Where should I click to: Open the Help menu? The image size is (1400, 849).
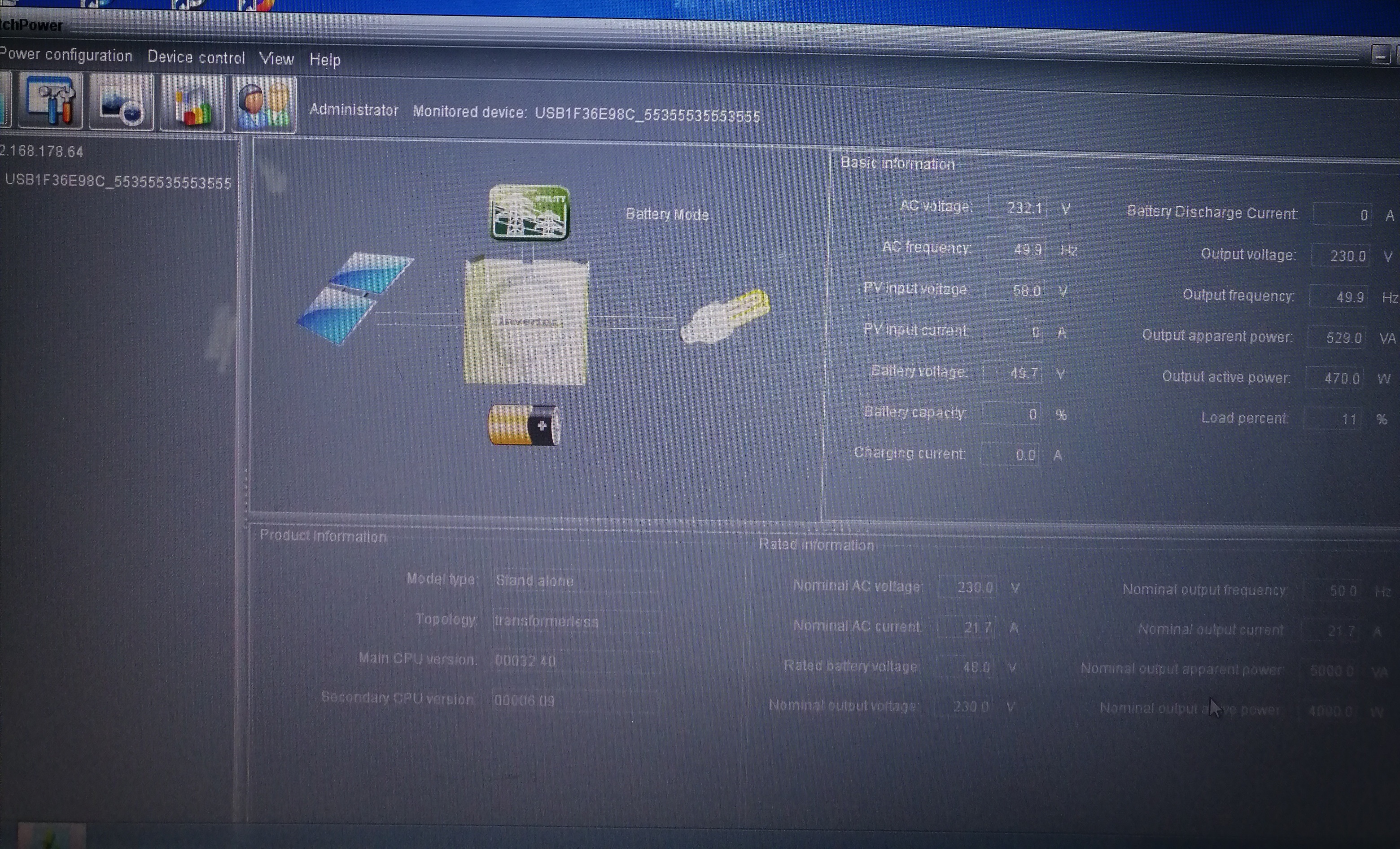[x=324, y=60]
